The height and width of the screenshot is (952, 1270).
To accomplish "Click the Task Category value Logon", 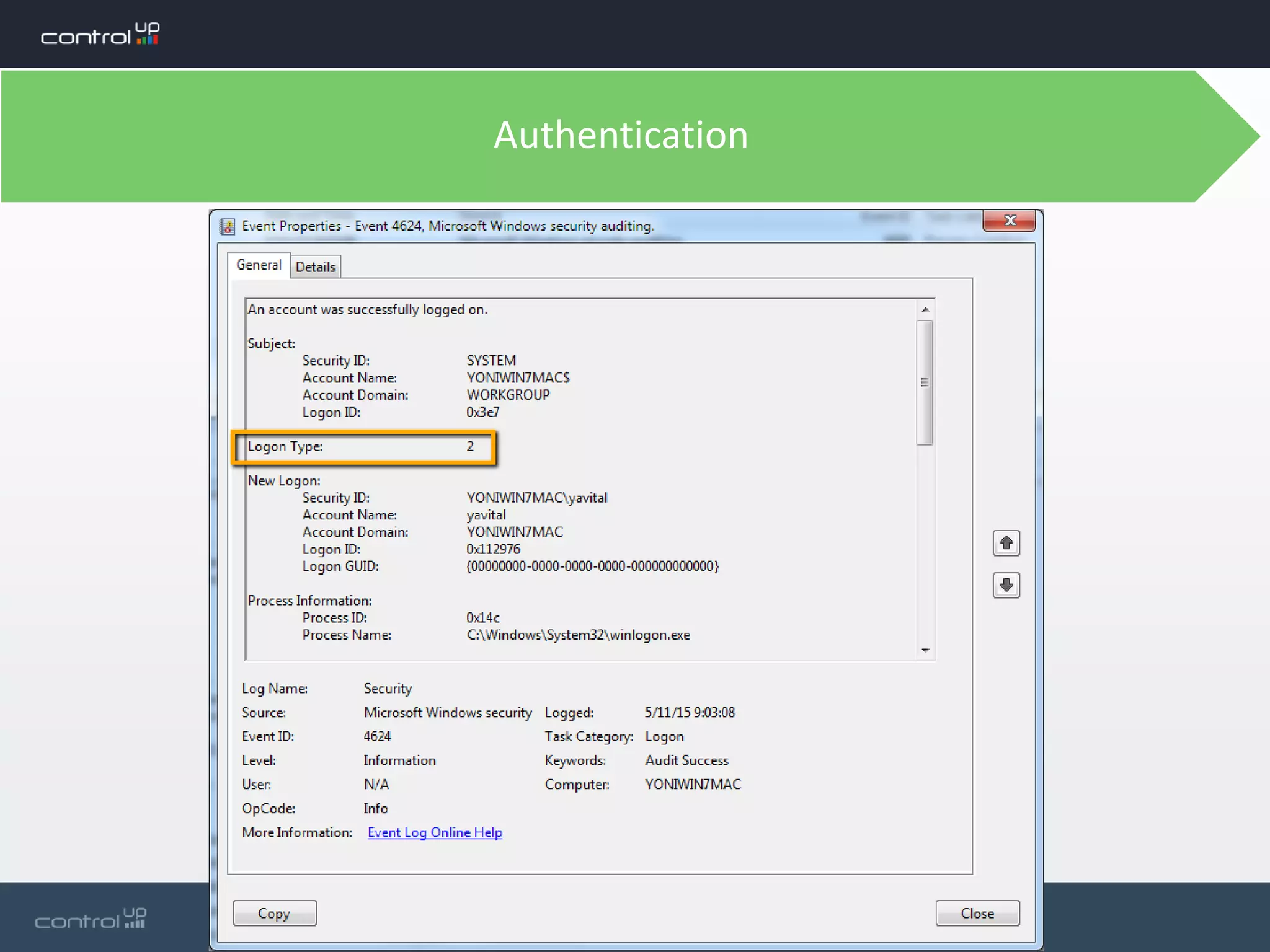I will click(x=664, y=737).
